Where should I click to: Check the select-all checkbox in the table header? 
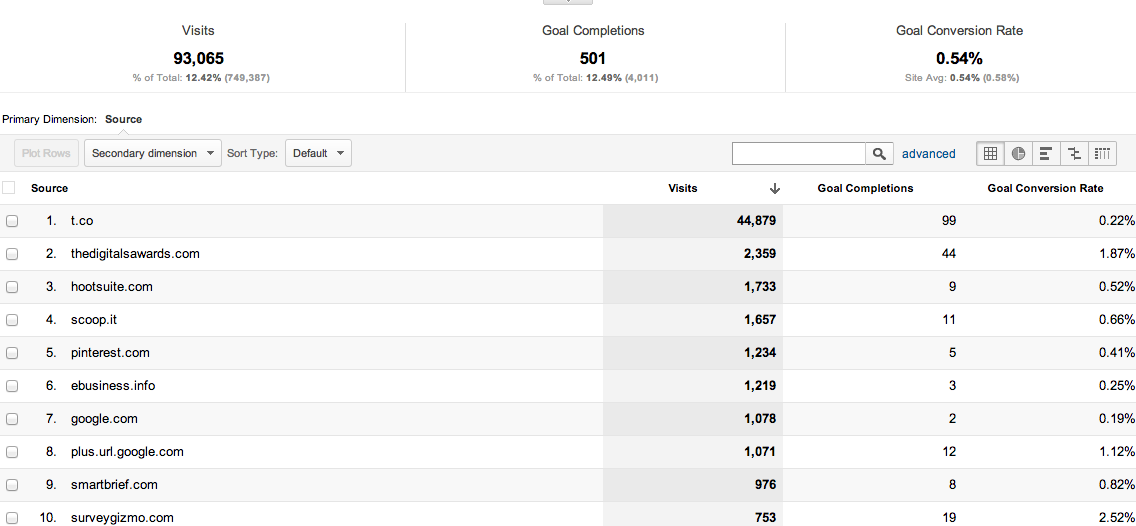point(9,188)
